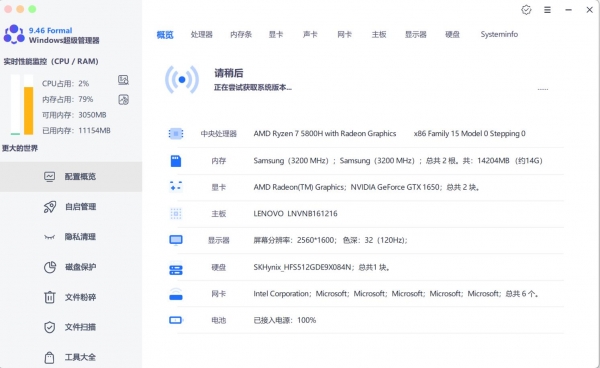The image size is (600, 368).
Task: Click the rocket icon for 自启管理
Action: 50,207
